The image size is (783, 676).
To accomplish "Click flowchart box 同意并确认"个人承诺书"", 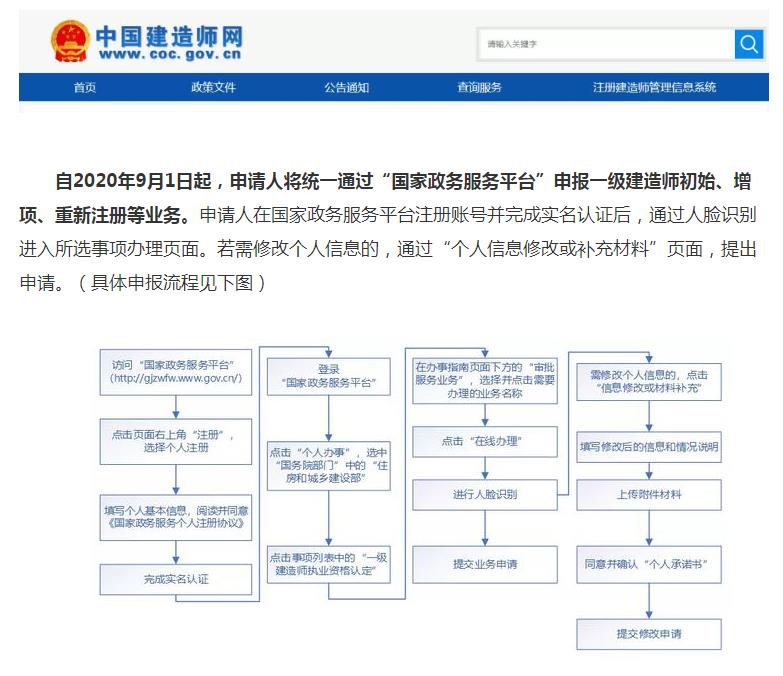I will point(649,564).
